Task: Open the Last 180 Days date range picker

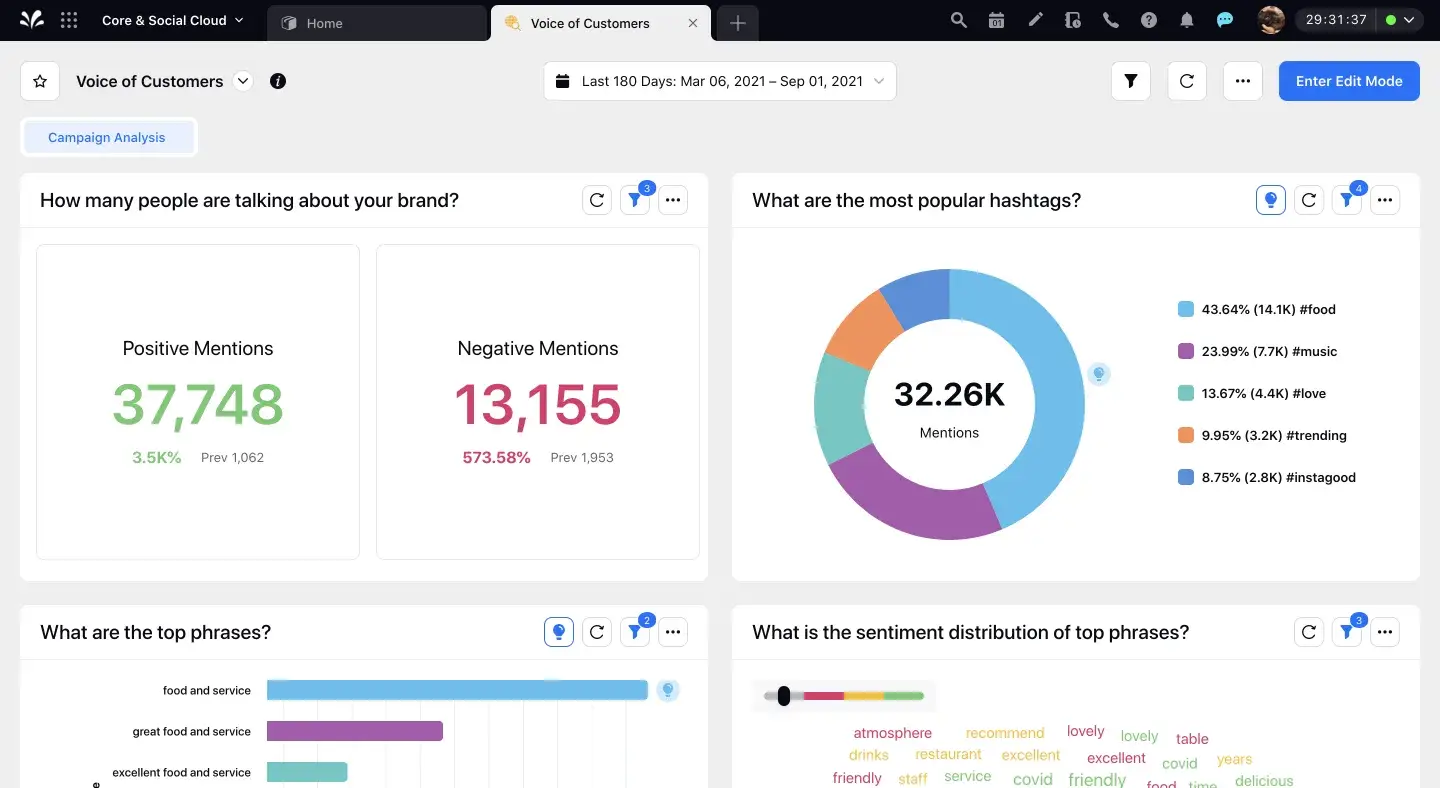Action: pos(719,81)
